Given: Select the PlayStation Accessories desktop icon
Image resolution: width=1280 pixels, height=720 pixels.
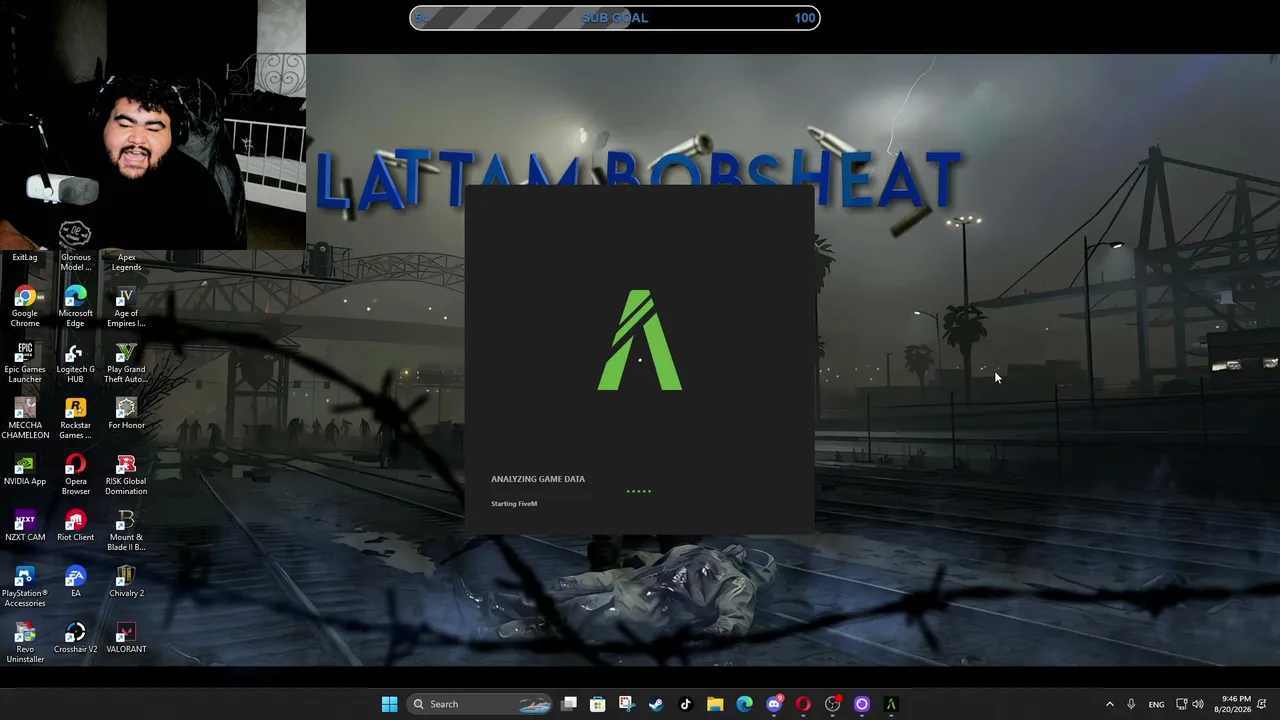Looking at the screenshot, I should click(25, 587).
